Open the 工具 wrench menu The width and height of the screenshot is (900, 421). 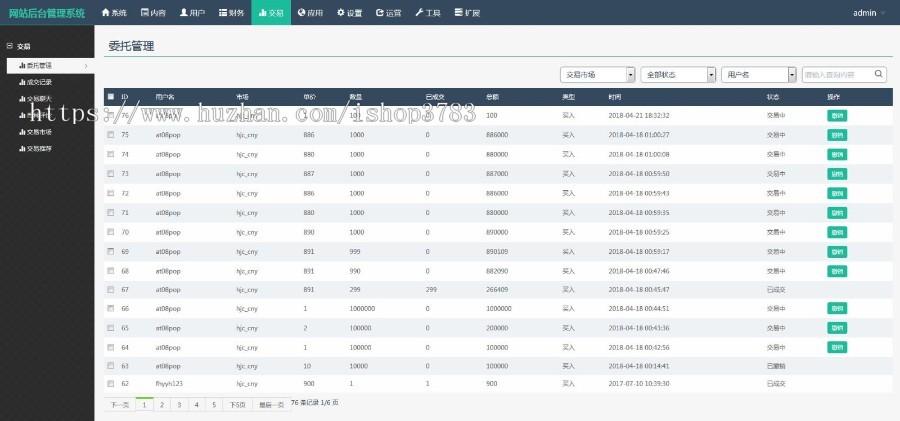click(427, 13)
